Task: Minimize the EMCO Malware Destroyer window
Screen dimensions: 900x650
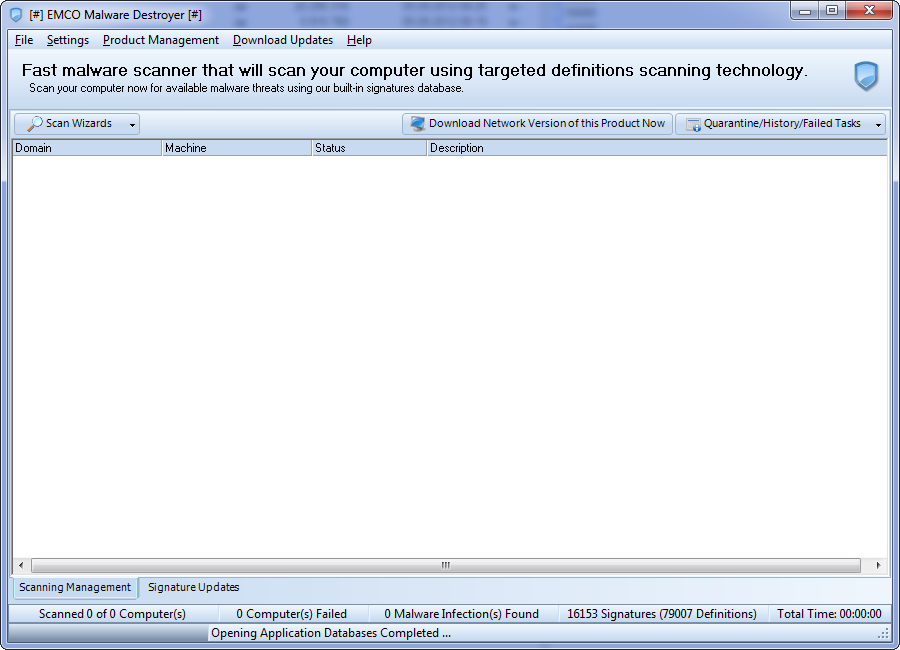Action: click(805, 11)
